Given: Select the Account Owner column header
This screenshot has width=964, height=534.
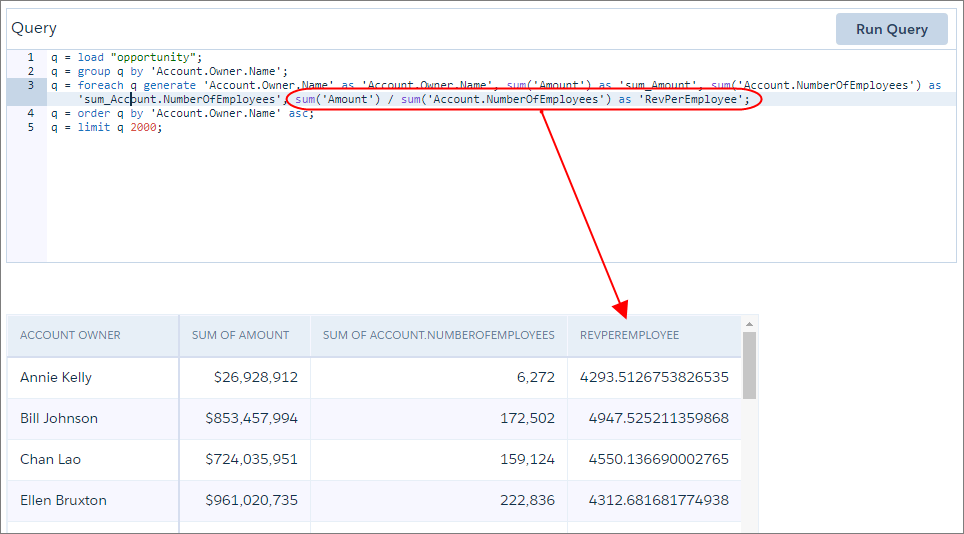Looking at the screenshot, I should tap(93, 336).
